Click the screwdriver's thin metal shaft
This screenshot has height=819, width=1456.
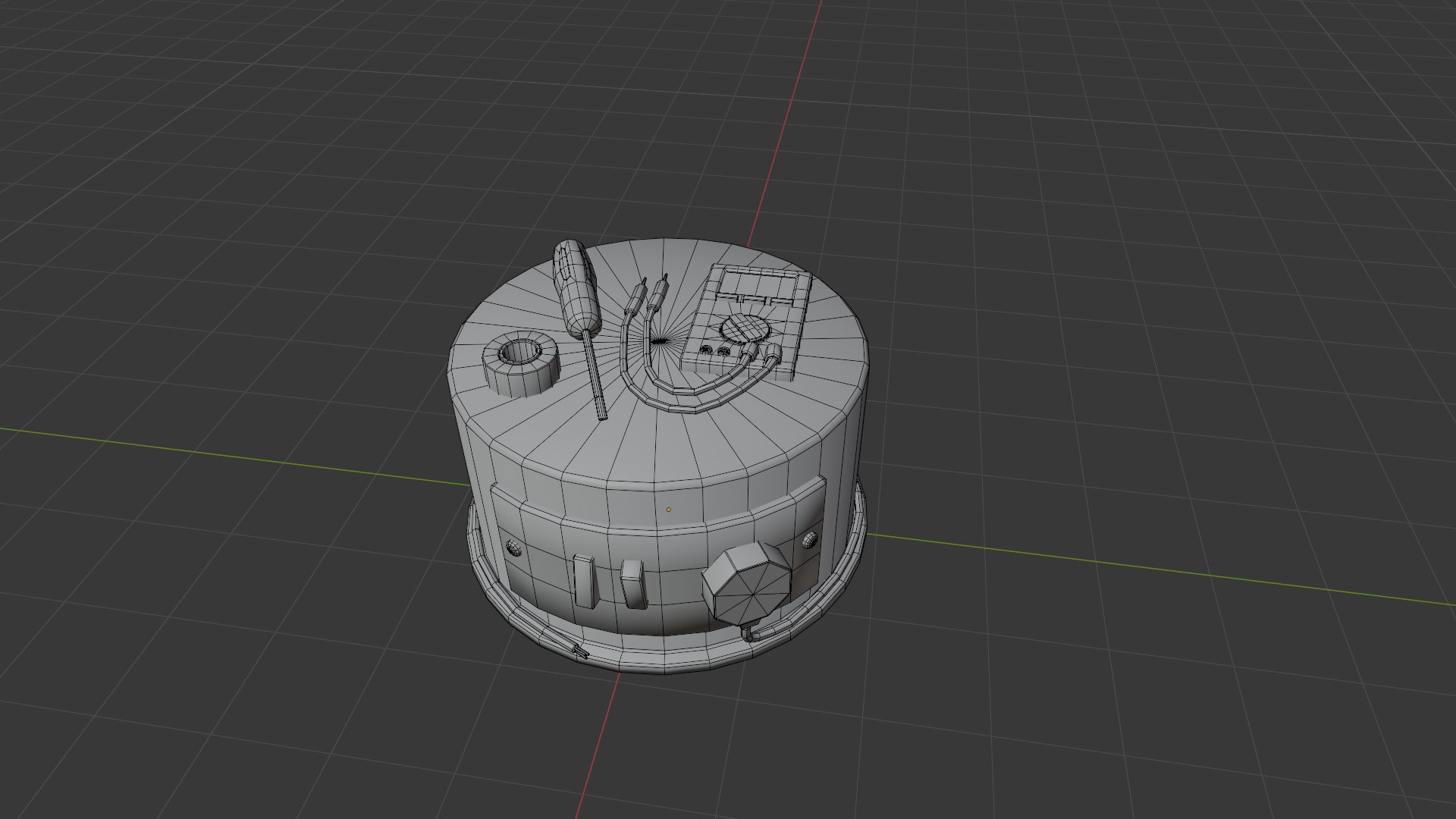(596, 375)
